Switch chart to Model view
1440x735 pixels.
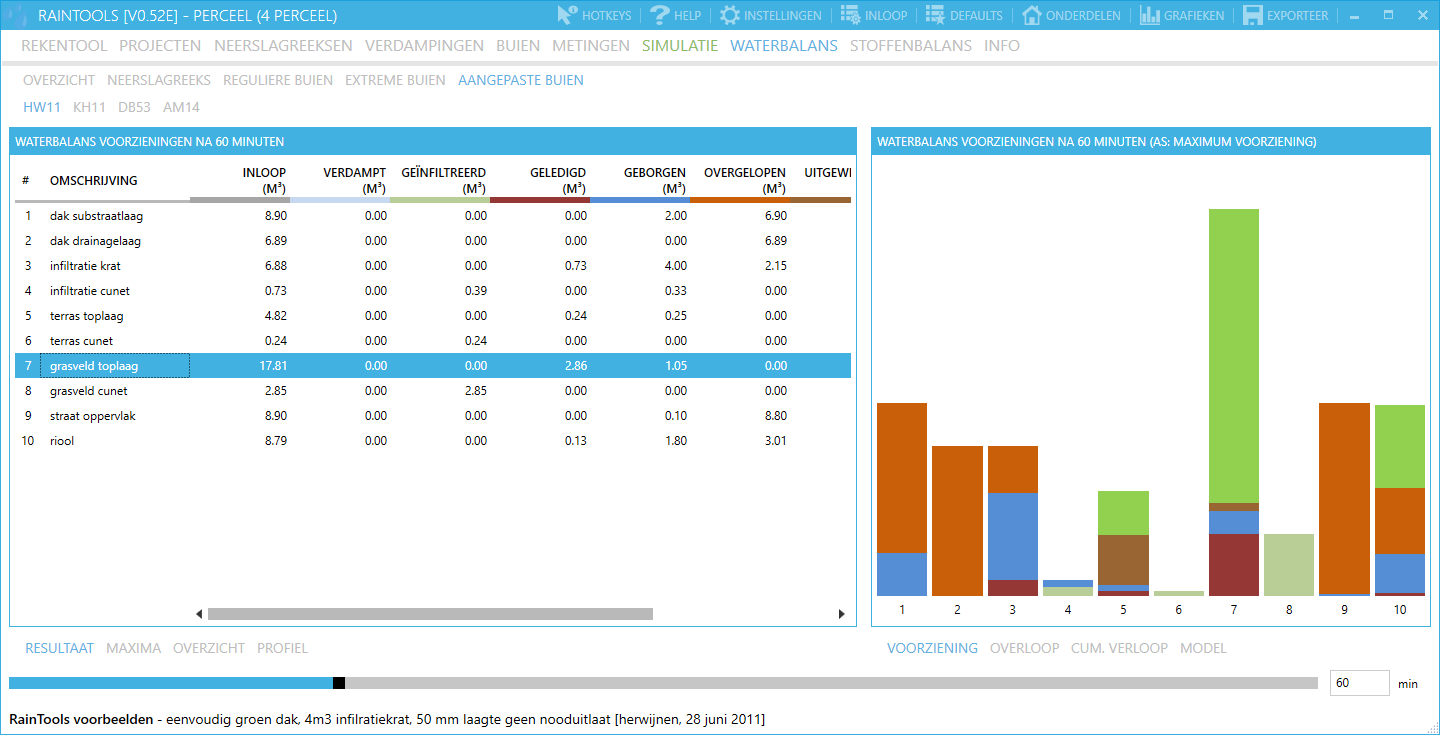coord(1203,648)
